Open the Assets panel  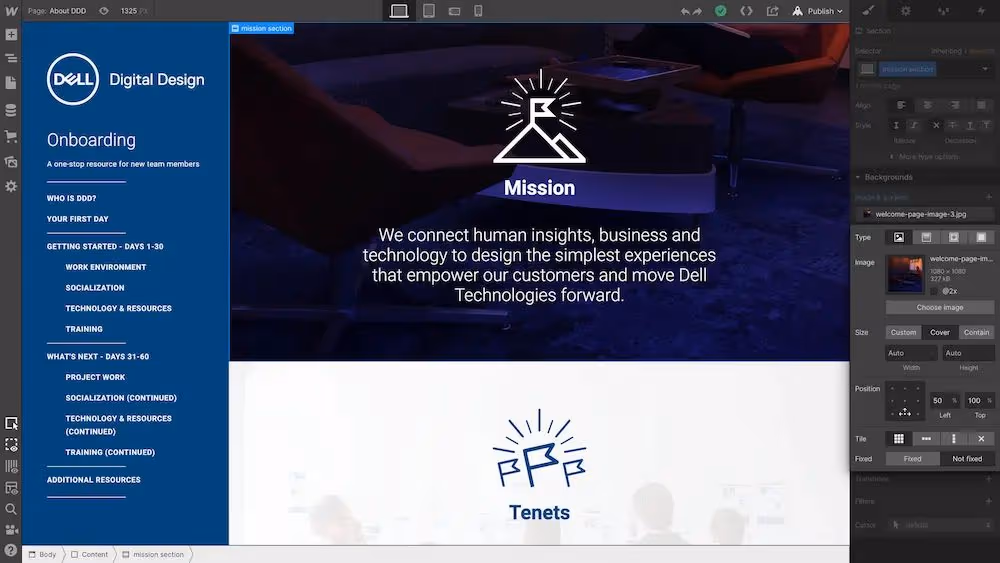click(11, 161)
